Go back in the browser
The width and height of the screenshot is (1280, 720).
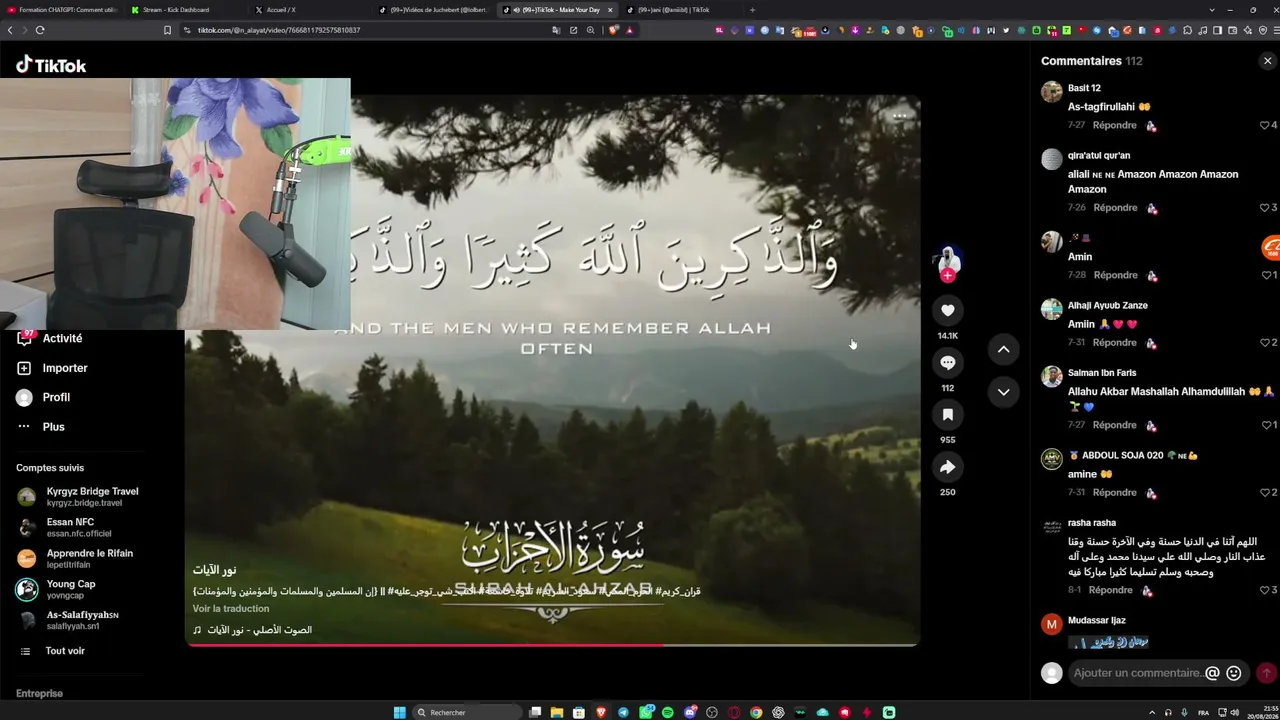[x=10, y=30]
